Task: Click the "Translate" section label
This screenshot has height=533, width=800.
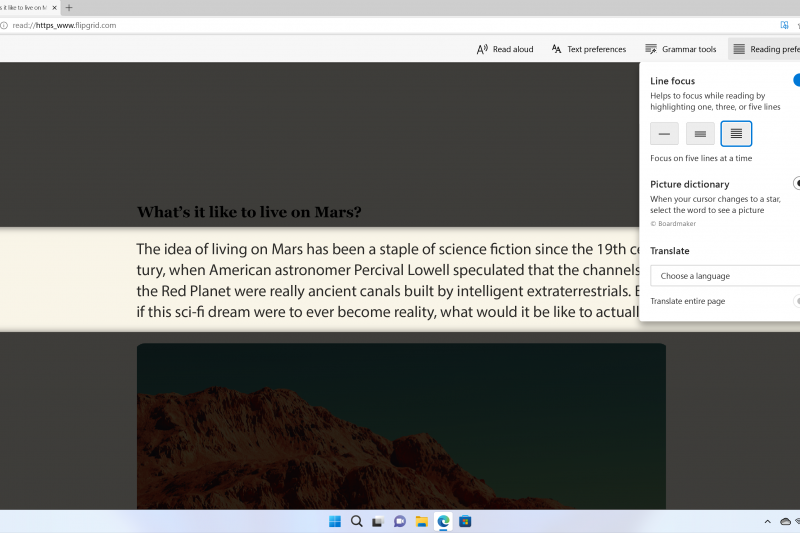Action: coord(669,251)
